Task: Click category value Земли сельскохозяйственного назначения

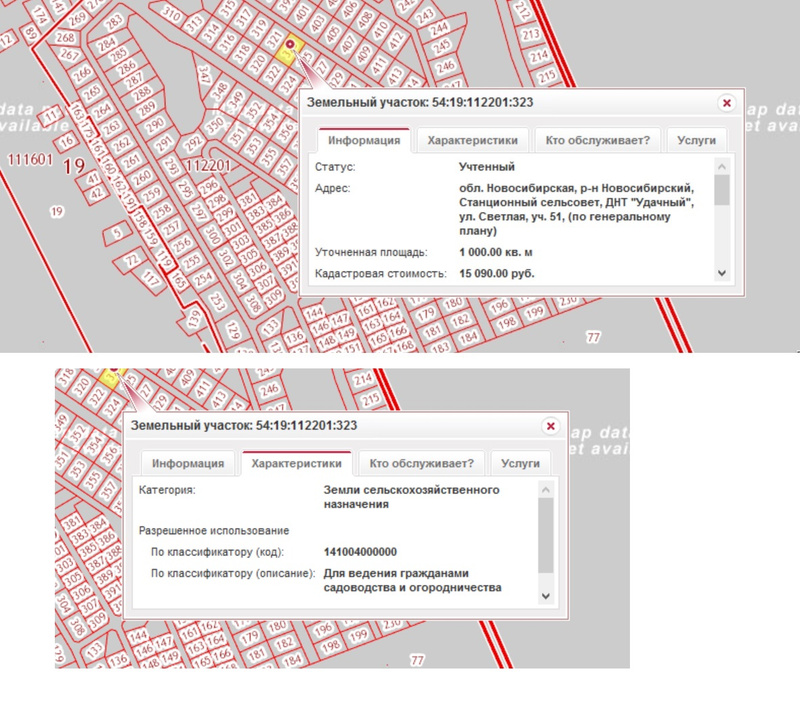Action: [x=411, y=497]
